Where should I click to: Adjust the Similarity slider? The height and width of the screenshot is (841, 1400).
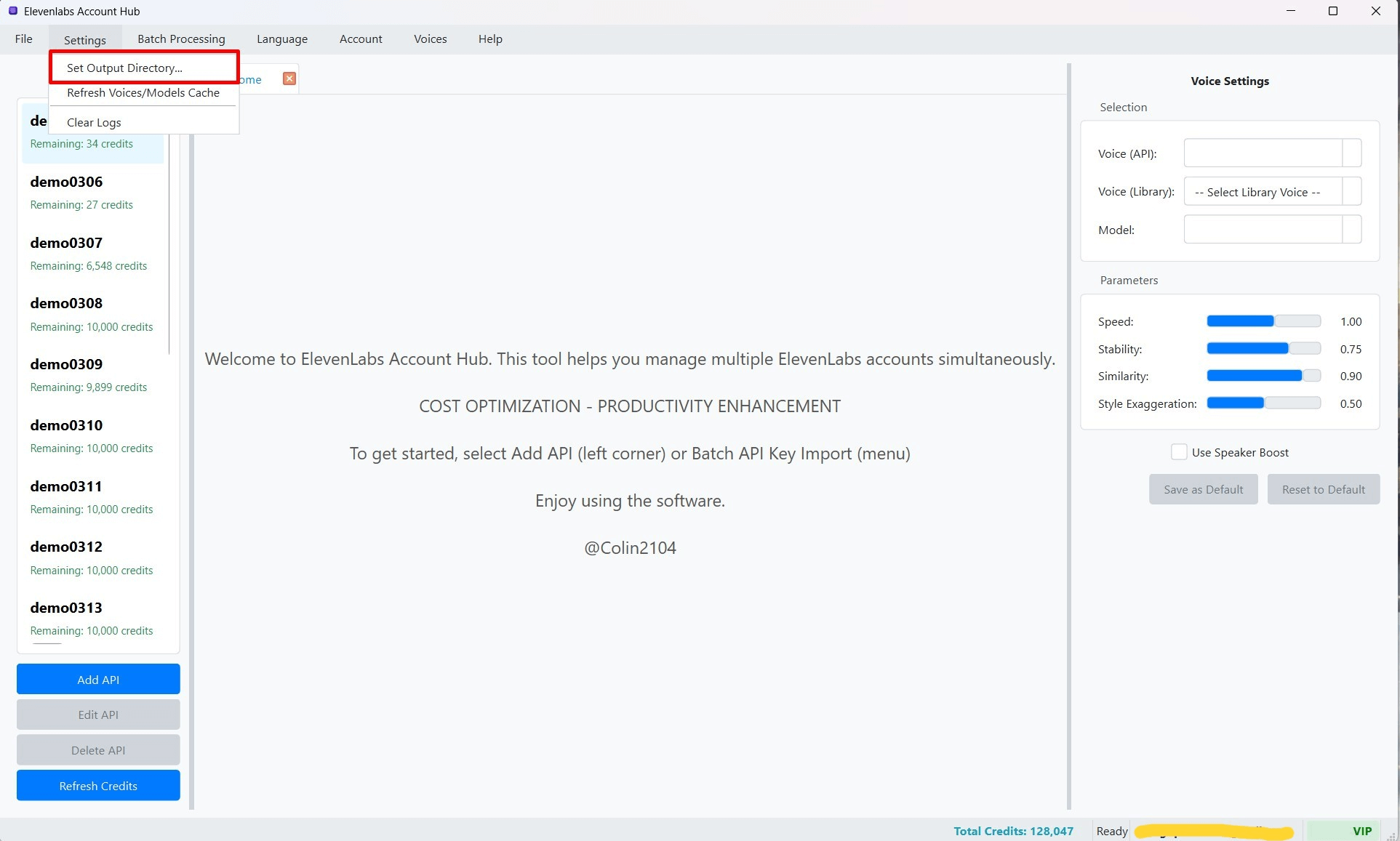pos(1264,376)
